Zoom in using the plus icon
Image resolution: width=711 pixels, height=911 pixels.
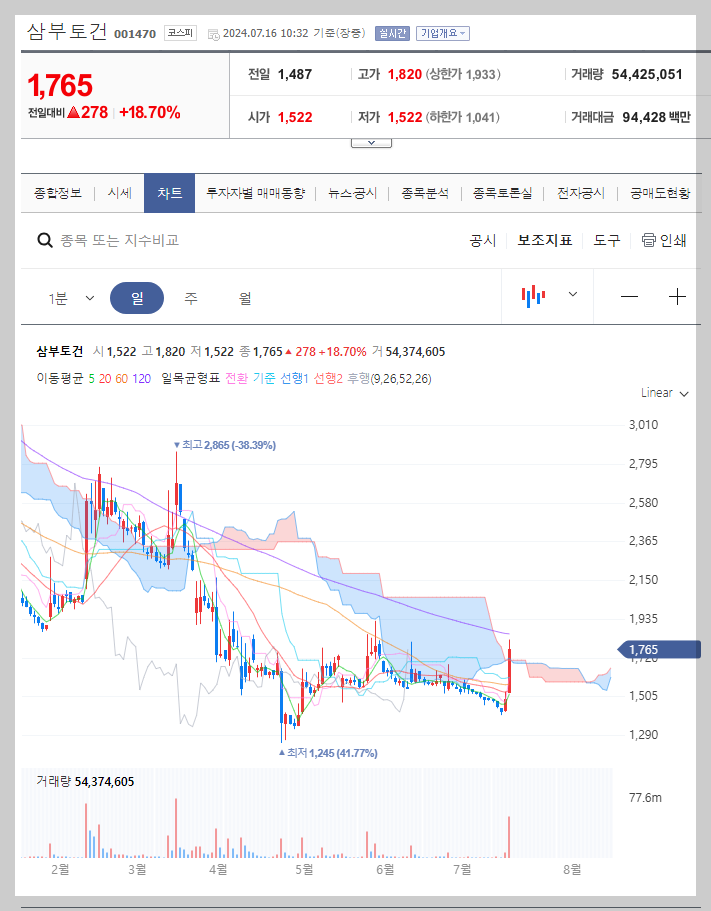pyautogui.click(x=677, y=296)
